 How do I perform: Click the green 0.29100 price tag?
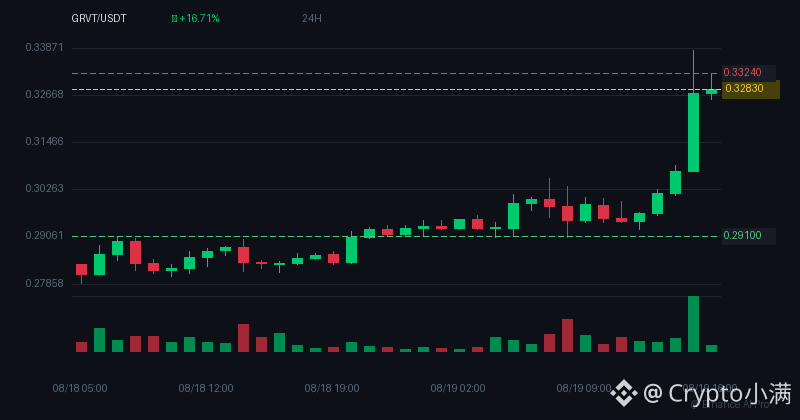pos(748,236)
